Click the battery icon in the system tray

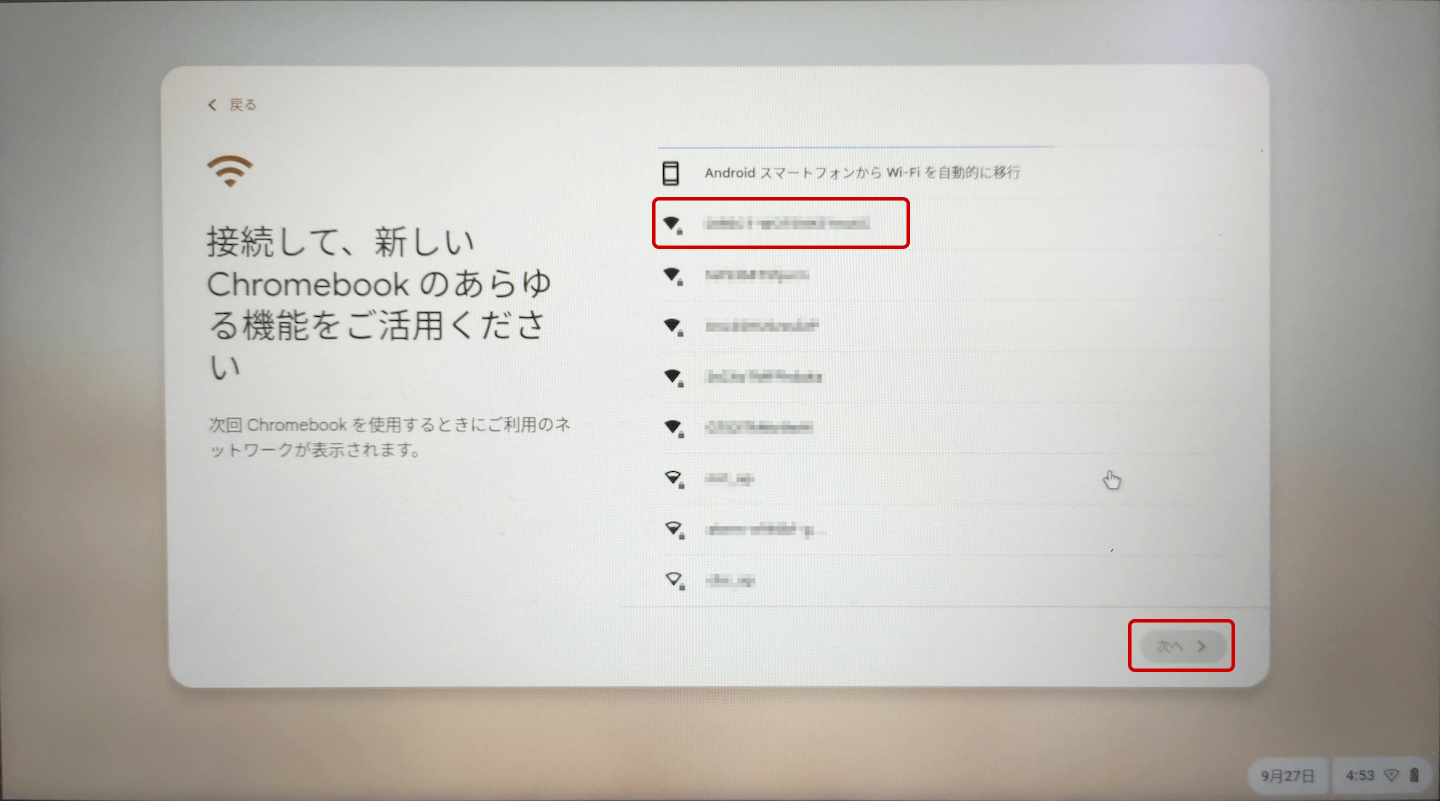pyautogui.click(x=1414, y=775)
